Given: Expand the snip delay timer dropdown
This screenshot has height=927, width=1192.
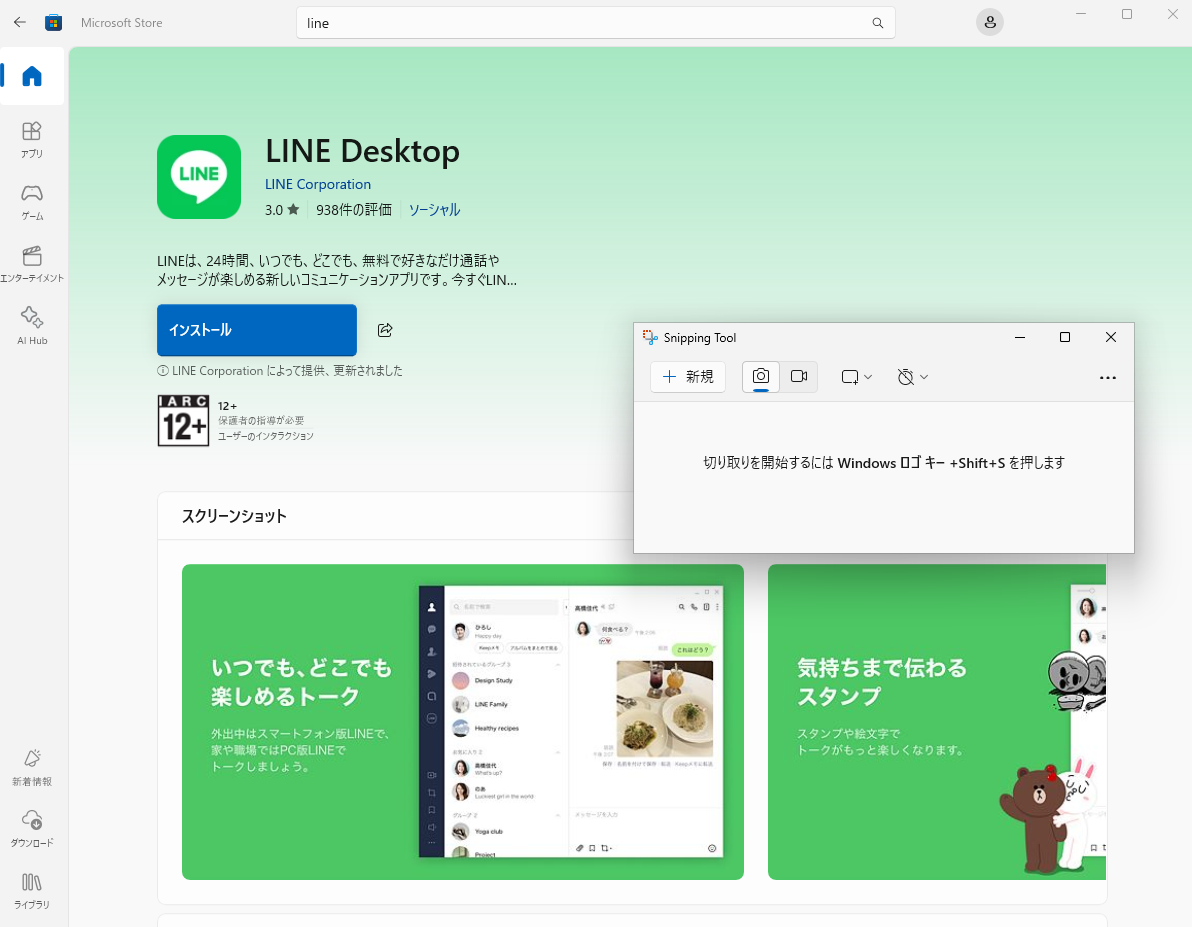Looking at the screenshot, I should coord(912,377).
